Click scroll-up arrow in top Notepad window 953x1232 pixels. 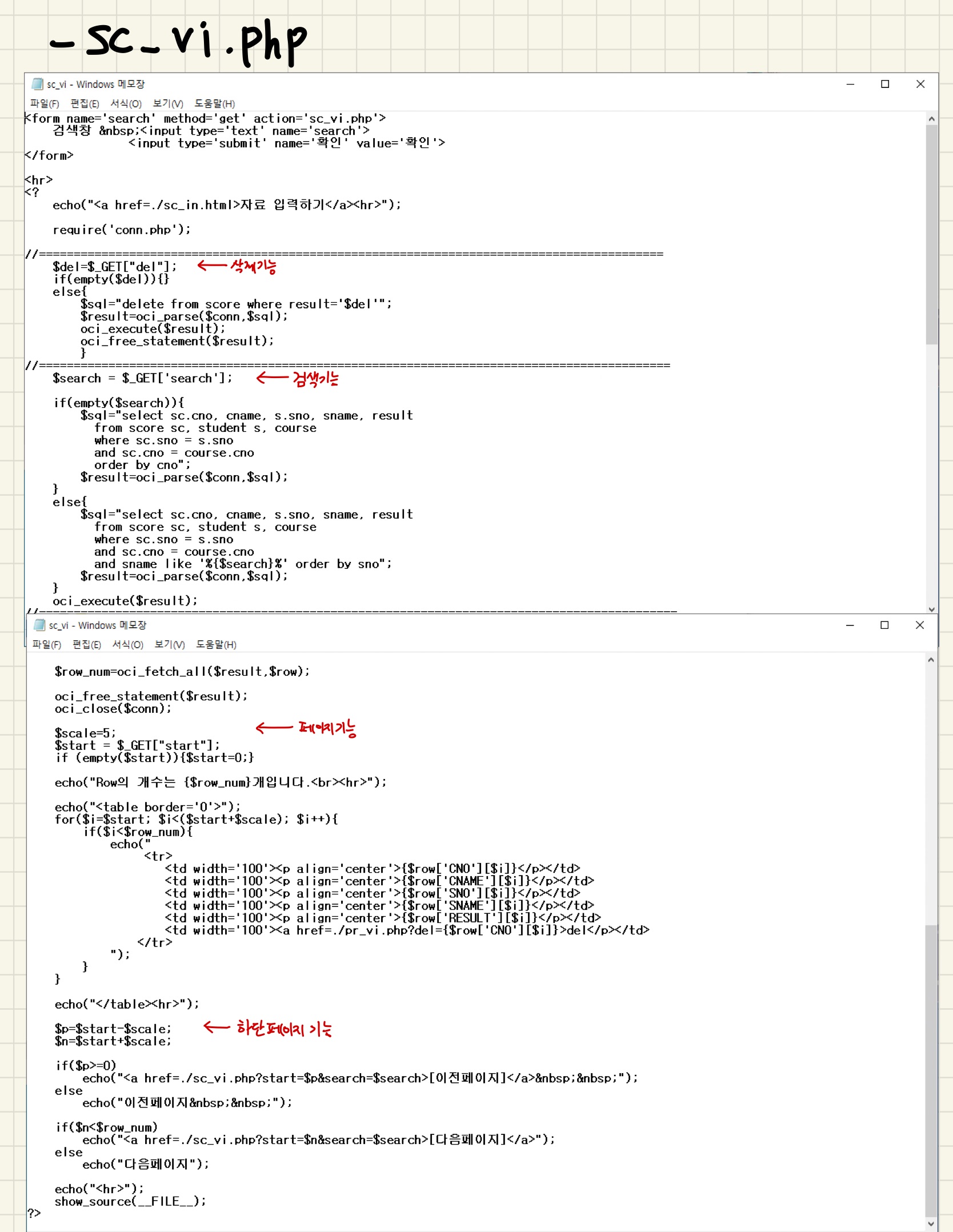pyautogui.click(x=932, y=119)
